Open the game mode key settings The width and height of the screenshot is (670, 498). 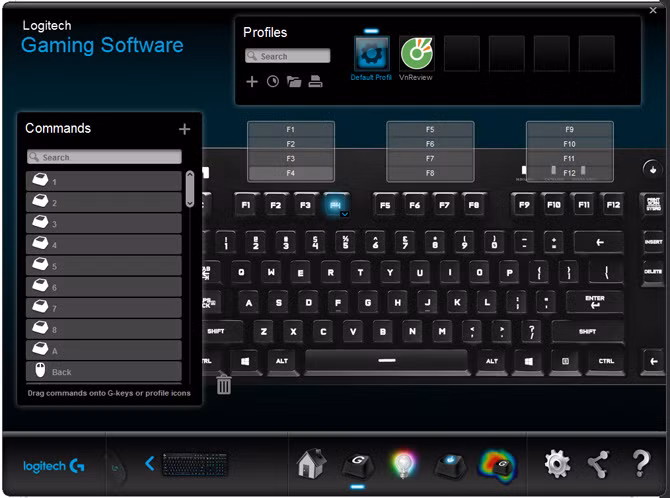point(449,464)
